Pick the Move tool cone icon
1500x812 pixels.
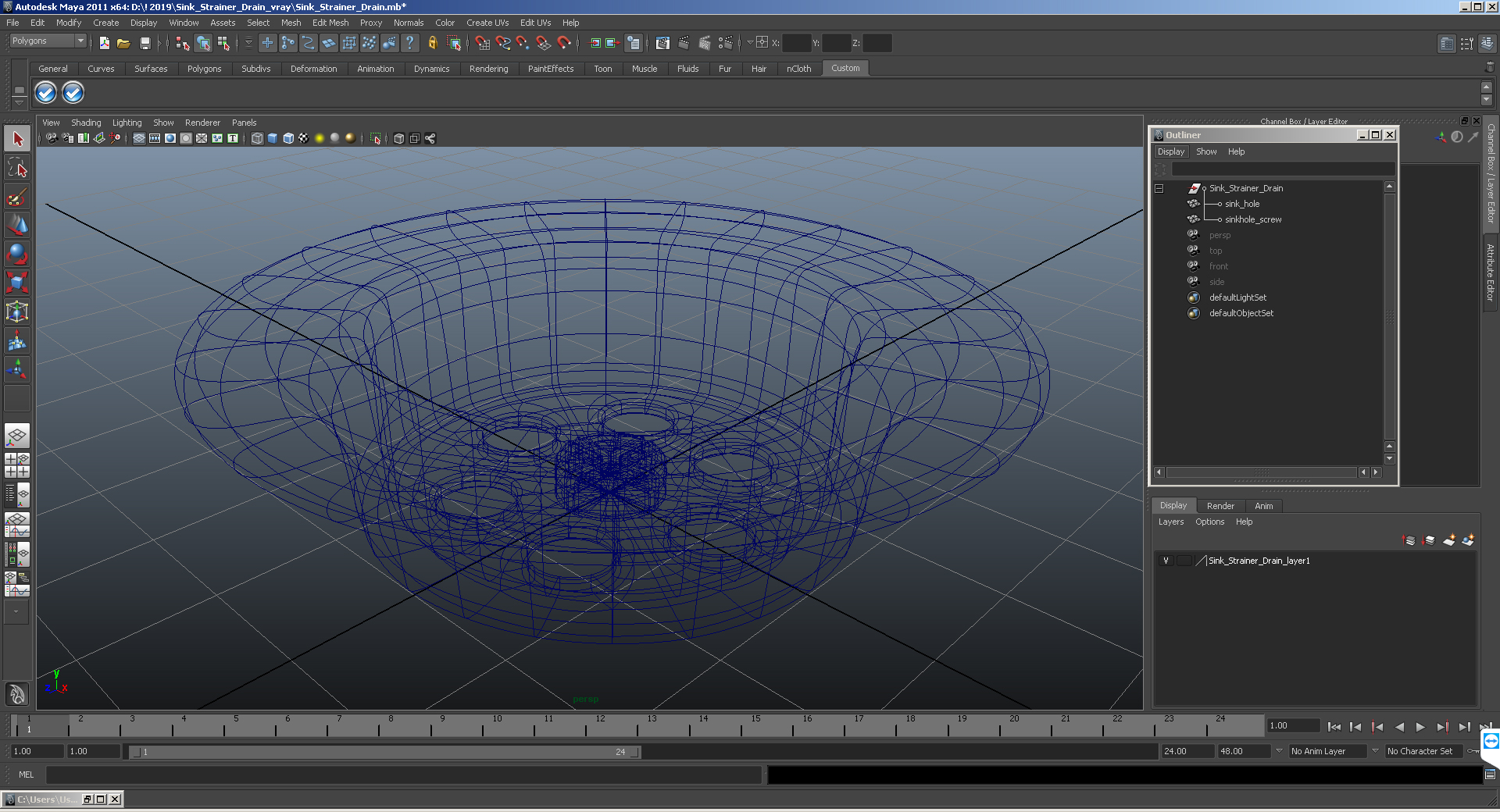17,225
